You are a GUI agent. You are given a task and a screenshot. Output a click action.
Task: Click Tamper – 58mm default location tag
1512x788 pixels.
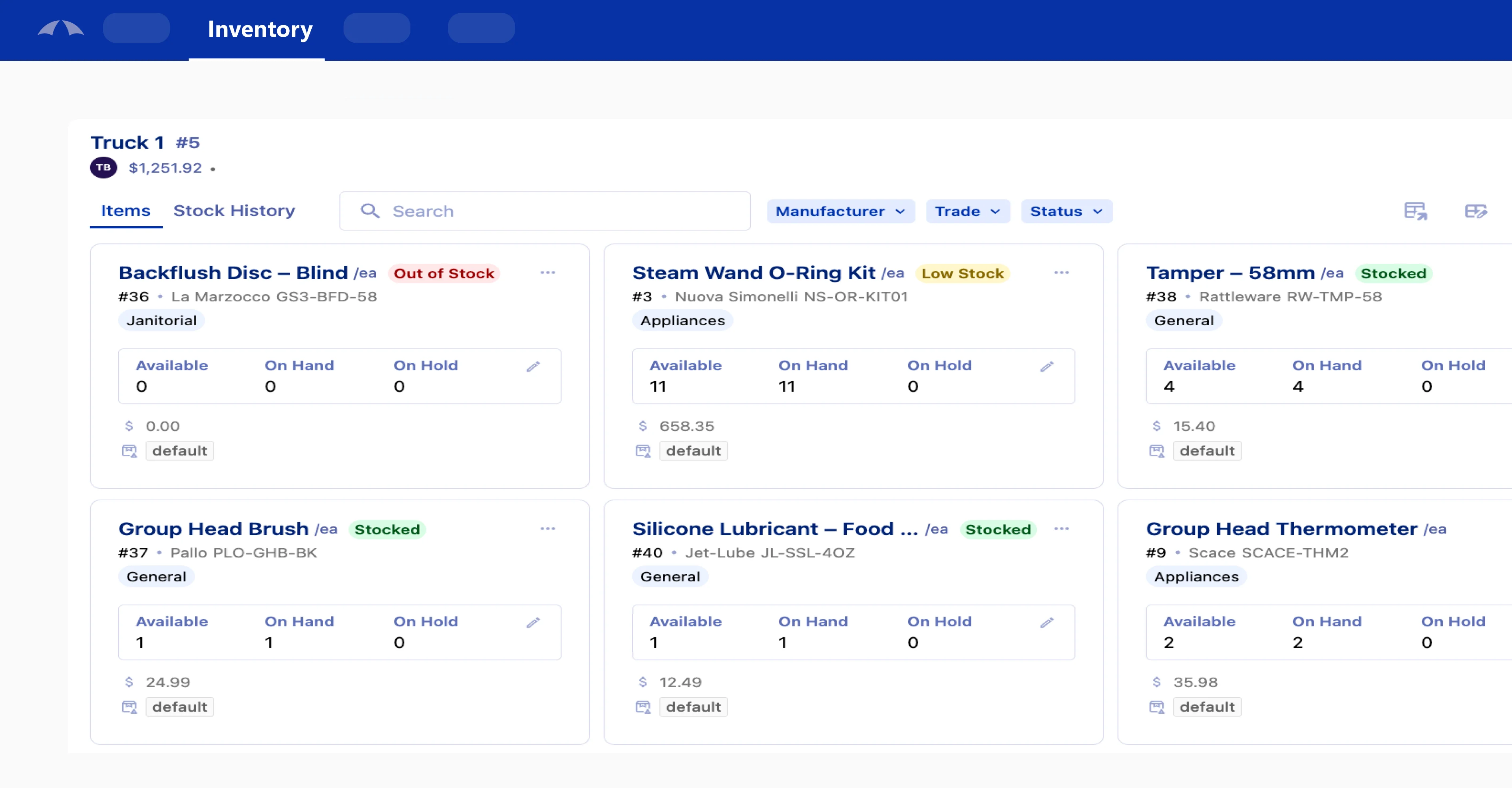(1207, 450)
